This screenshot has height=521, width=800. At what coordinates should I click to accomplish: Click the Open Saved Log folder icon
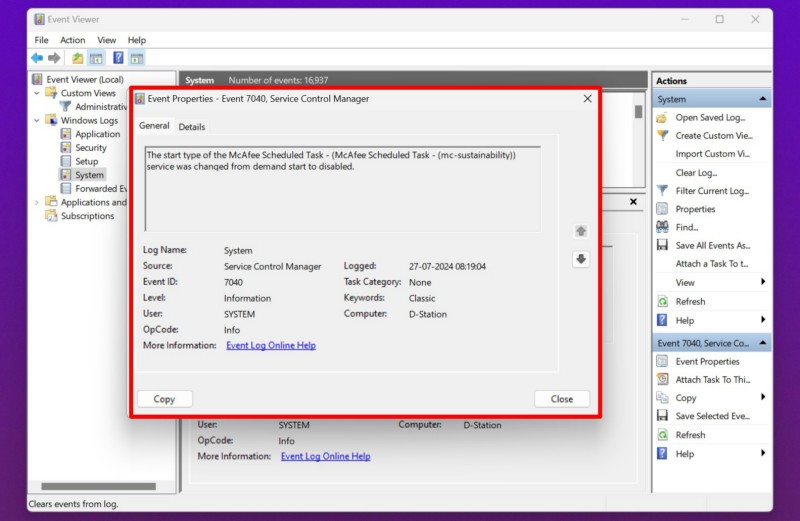(x=662, y=118)
